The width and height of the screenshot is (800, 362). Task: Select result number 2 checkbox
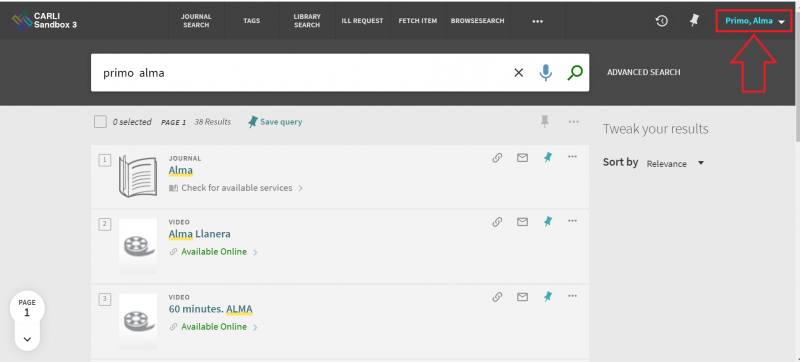105,224
